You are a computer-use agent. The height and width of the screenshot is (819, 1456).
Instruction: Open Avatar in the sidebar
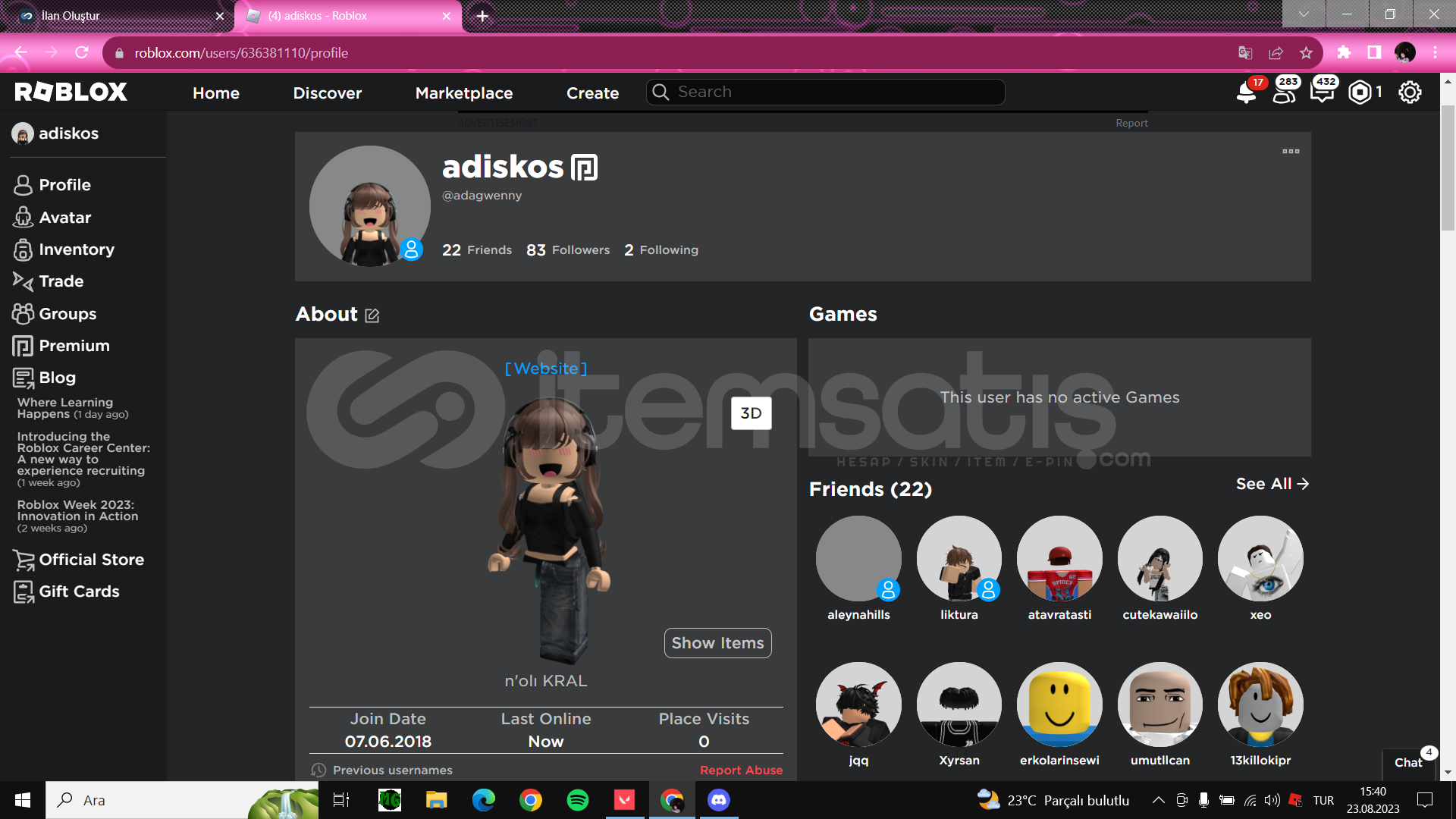[x=65, y=218]
